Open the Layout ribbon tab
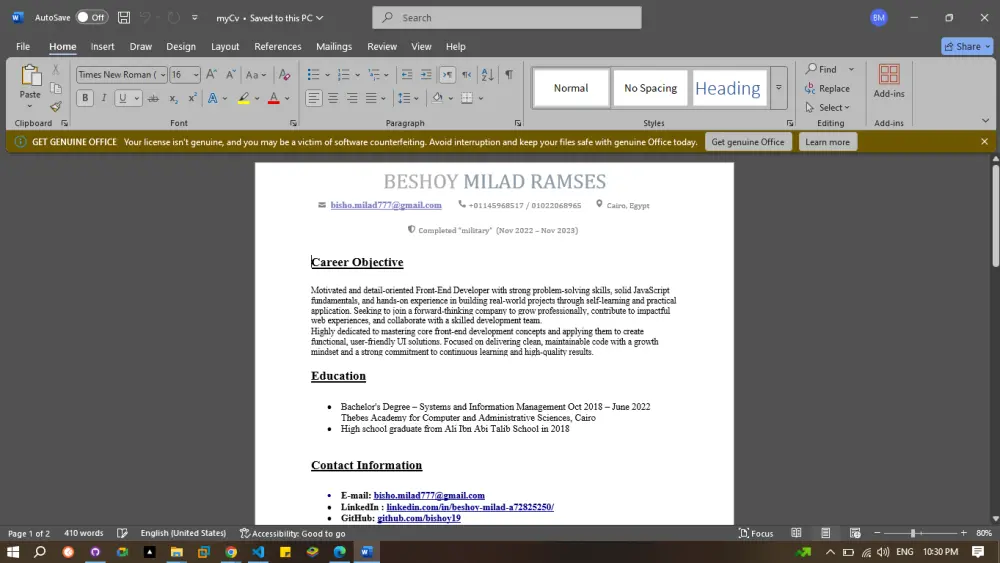This screenshot has width=1000, height=563. [225, 47]
